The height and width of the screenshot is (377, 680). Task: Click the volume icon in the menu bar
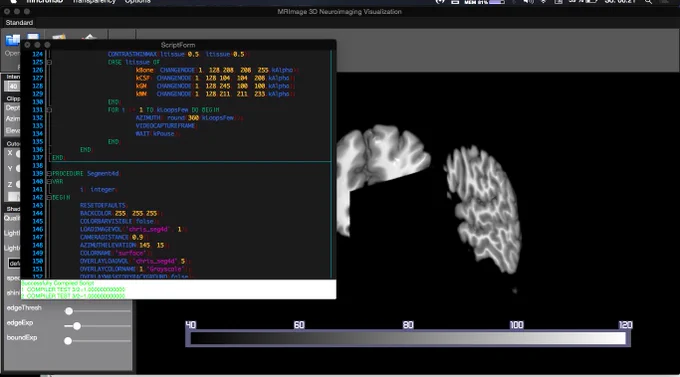(528, 2)
